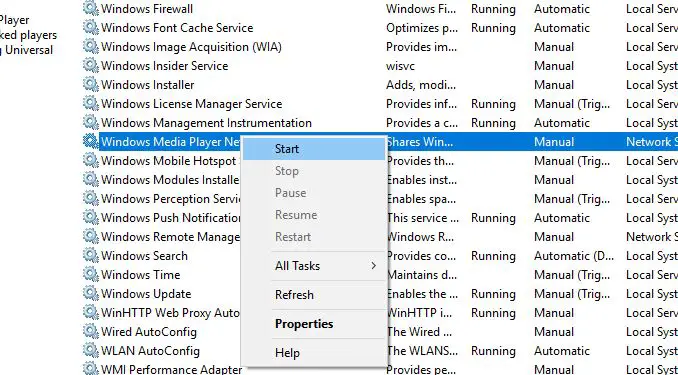
Task: Select Windows License Manager Service entry
Action: point(381,104)
